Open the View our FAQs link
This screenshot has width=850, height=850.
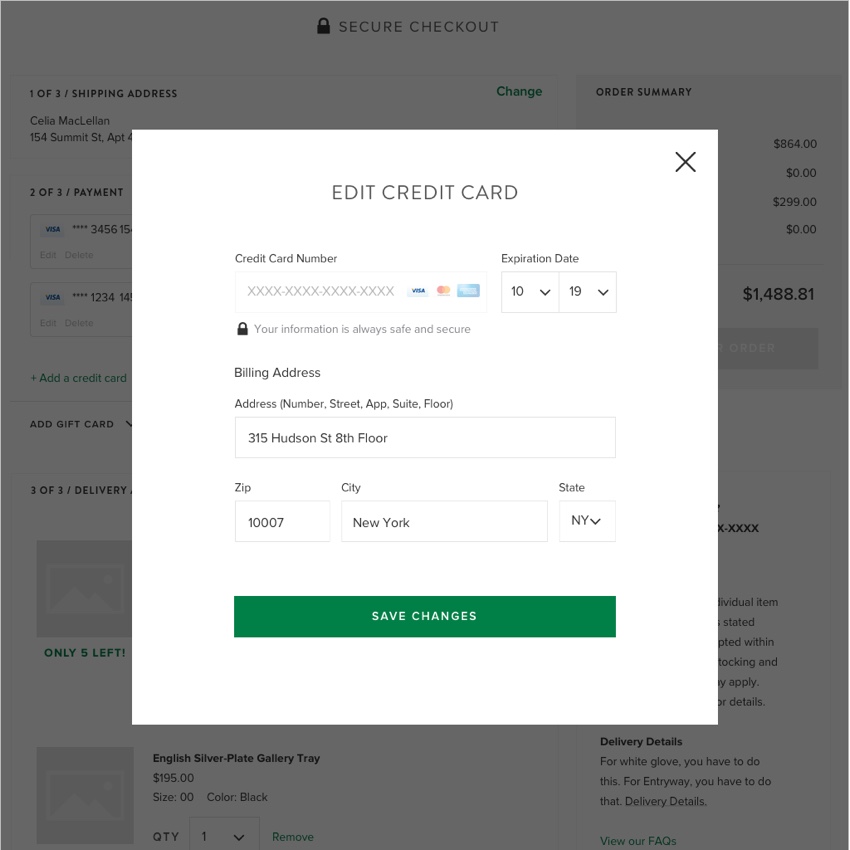click(638, 841)
